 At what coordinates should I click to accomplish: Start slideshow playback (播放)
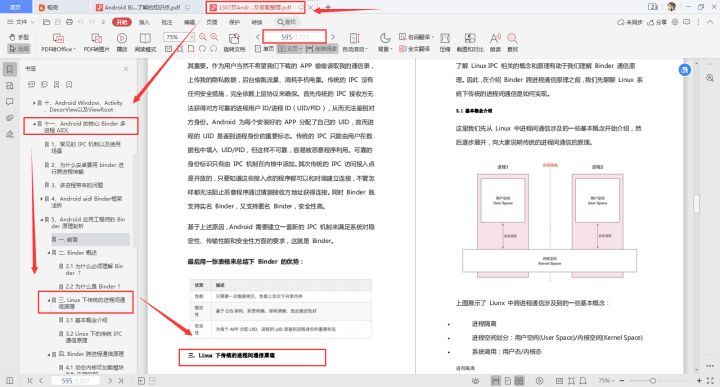tap(122, 42)
